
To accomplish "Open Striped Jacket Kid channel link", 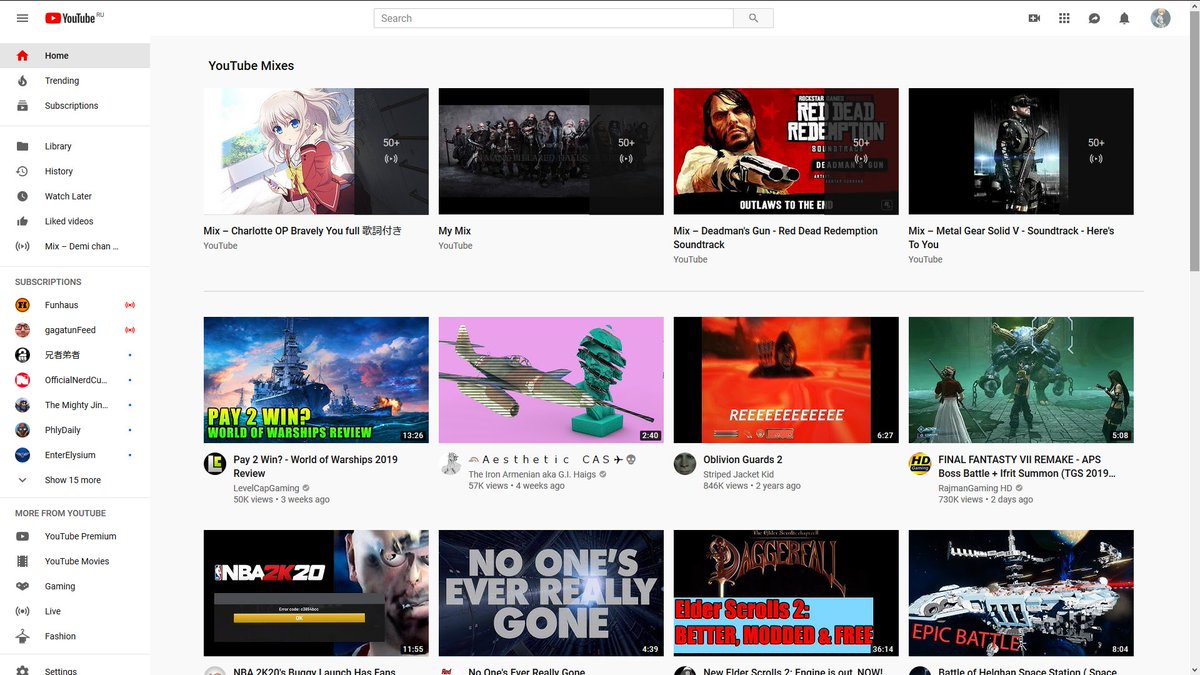I will pos(738,474).
